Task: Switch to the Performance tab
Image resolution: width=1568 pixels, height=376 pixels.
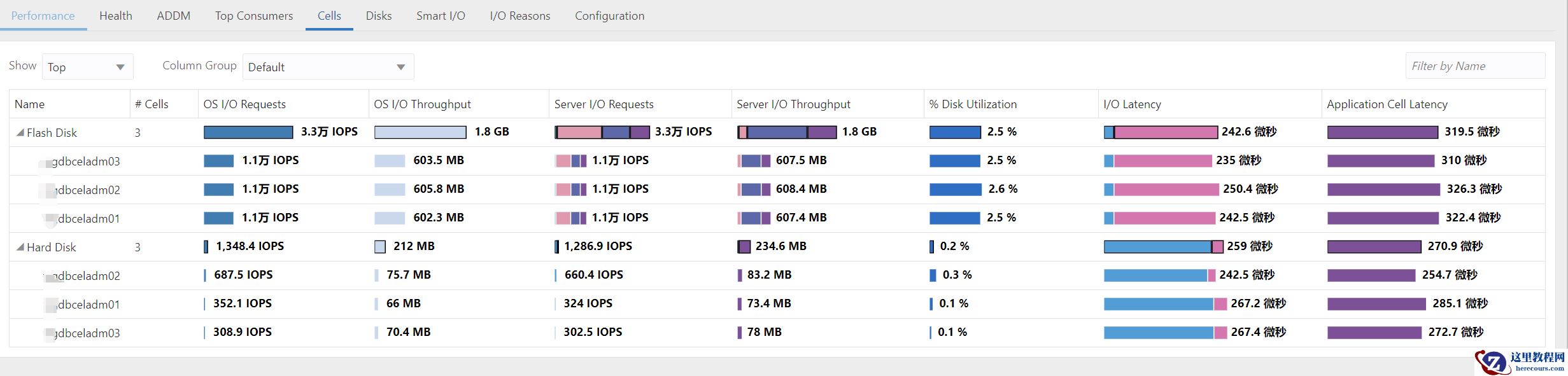Action: (43, 16)
